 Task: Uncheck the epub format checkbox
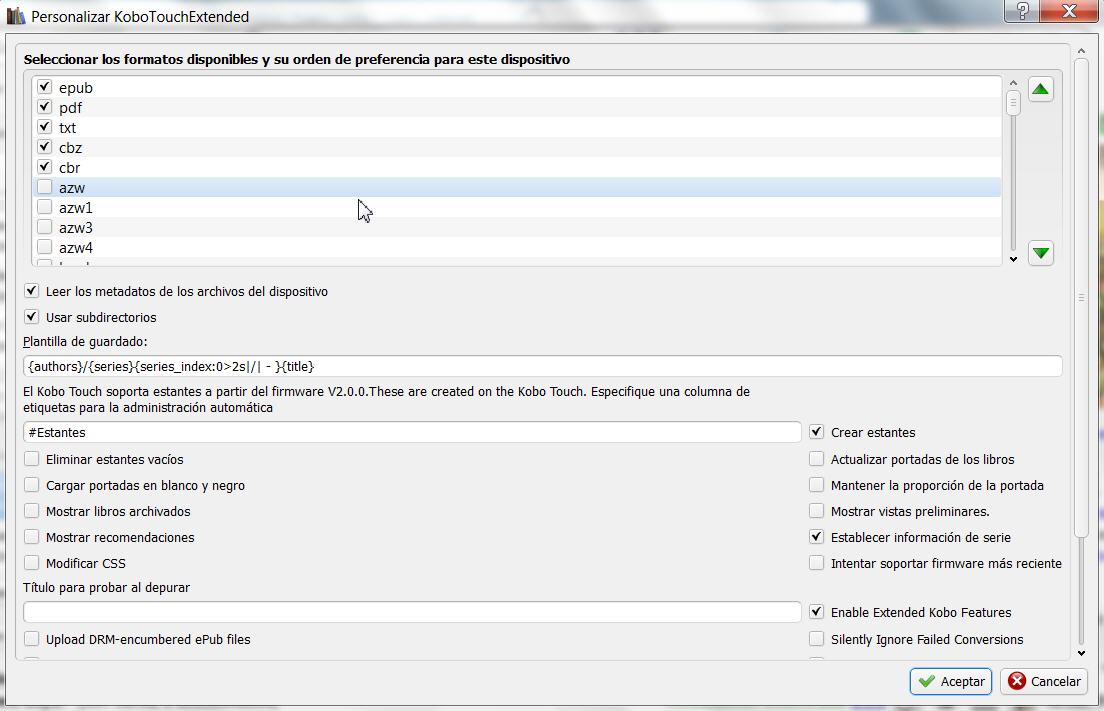click(x=45, y=87)
